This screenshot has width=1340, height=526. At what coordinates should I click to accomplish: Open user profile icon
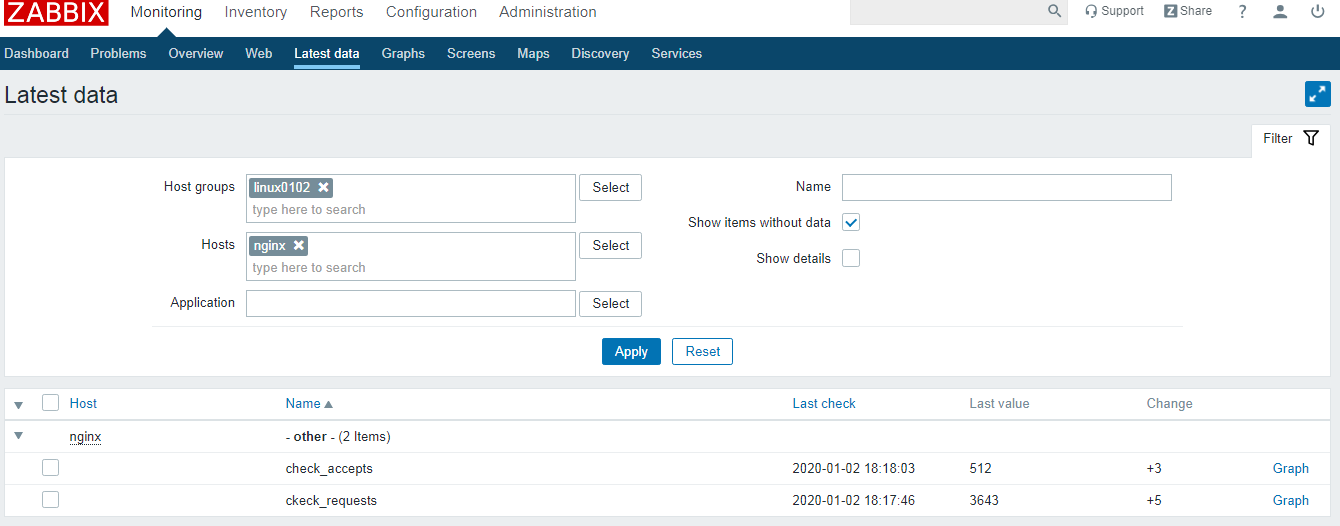click(x=1280, y=11)
